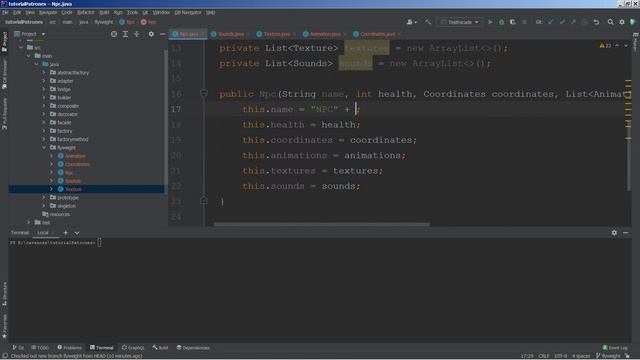The width and height of the screenshot is (640, 360).
Task: Click the warnings indicator at editor top right
Action: tap(606, 46)
